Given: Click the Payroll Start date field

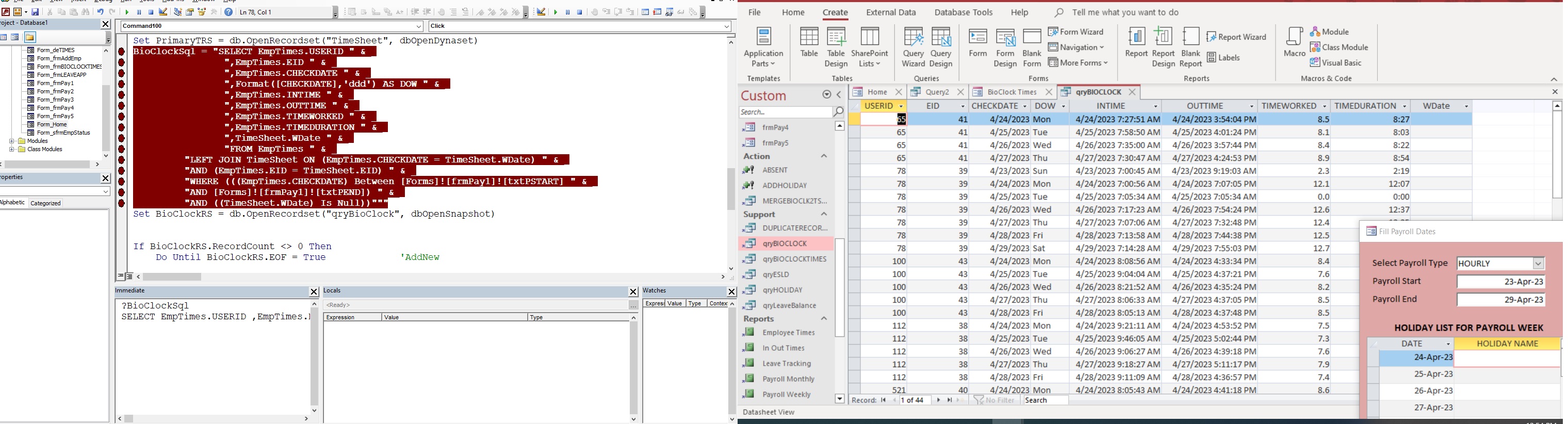Looking at the screenshot, I should coord(1500,282).
